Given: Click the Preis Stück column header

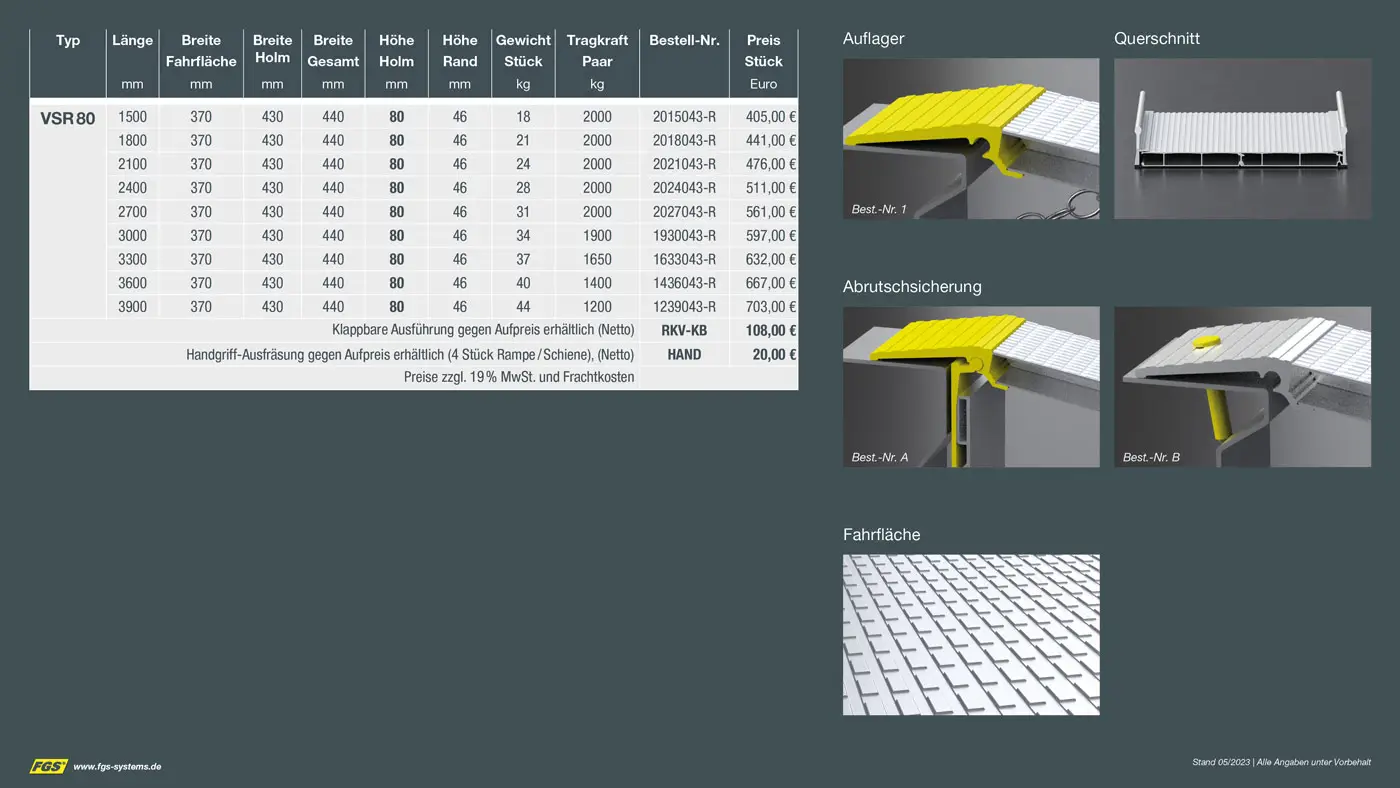Looking at the screenshot, I should coord(763,51).
